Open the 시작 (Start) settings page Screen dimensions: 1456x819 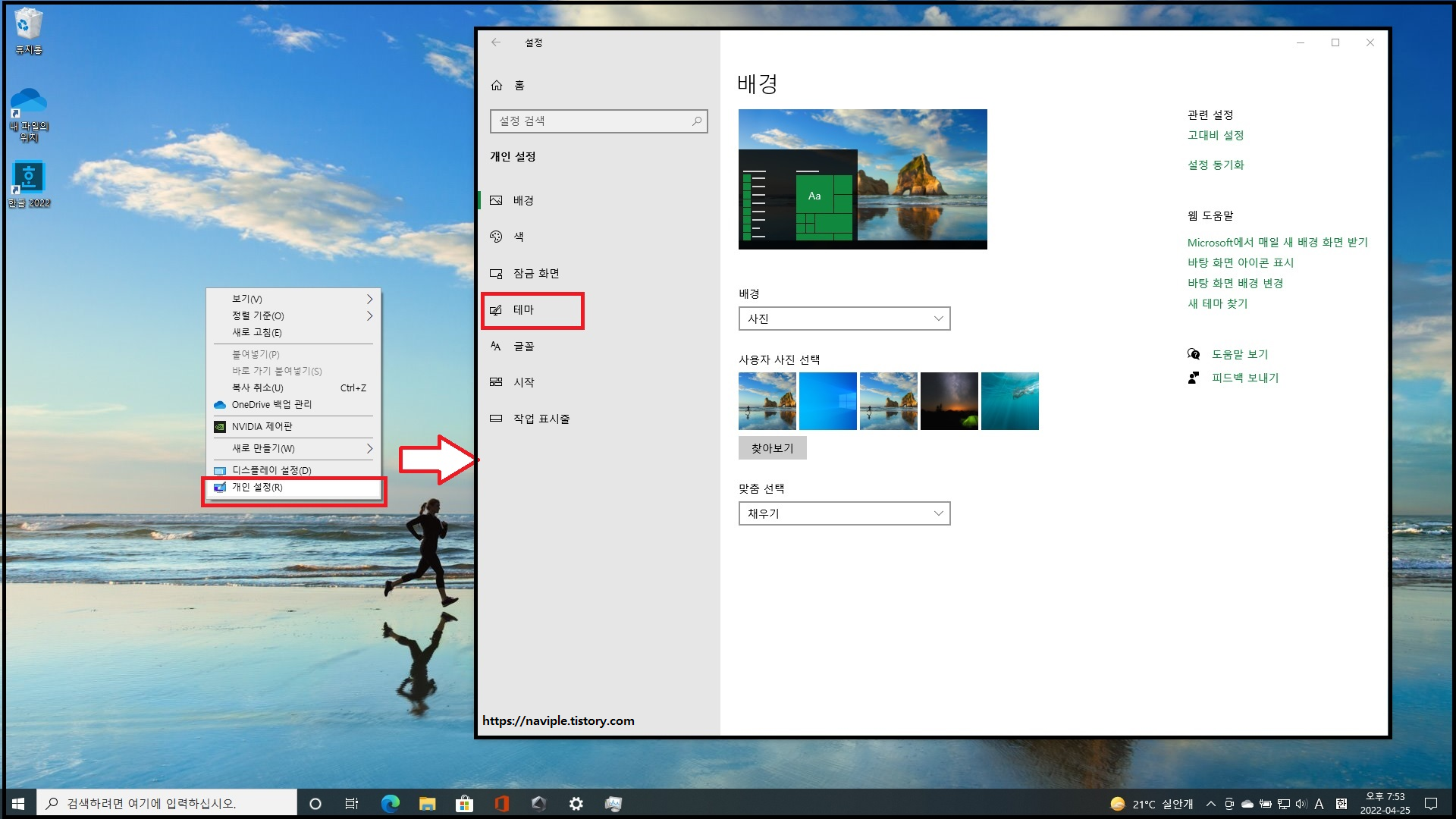523,382
